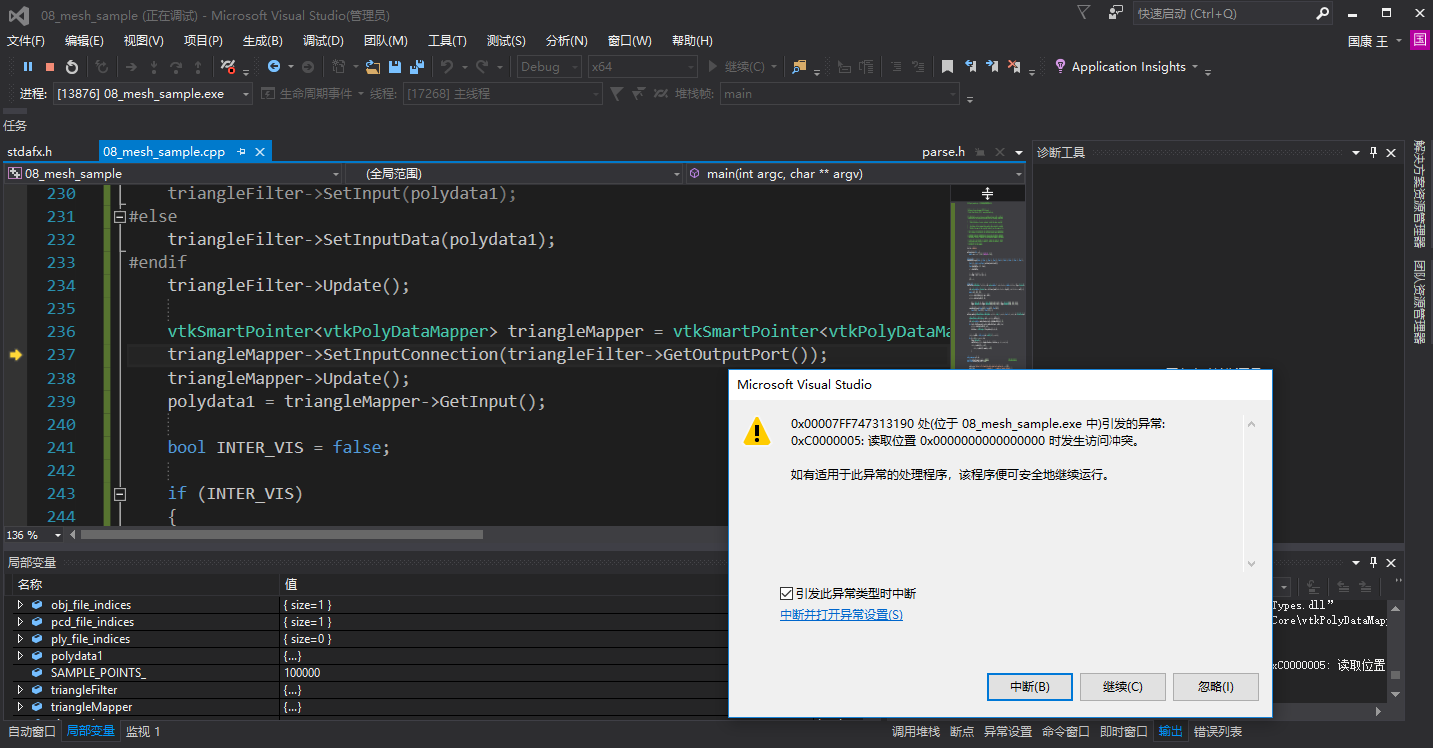1433x748 pixels.
Task: Open Application Insights via the lightbulb icon
Action: click(x=1061, y=66)
